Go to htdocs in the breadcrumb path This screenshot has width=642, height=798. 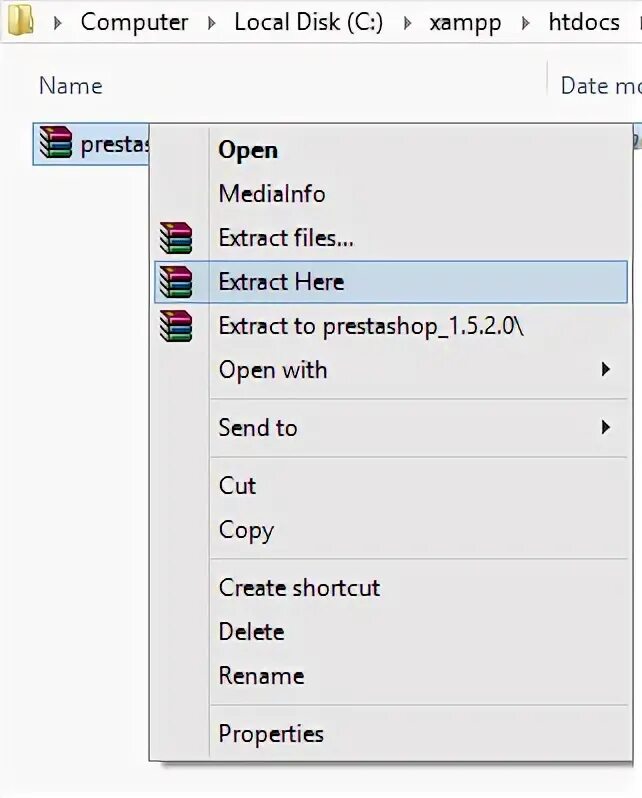click(584, 22)
